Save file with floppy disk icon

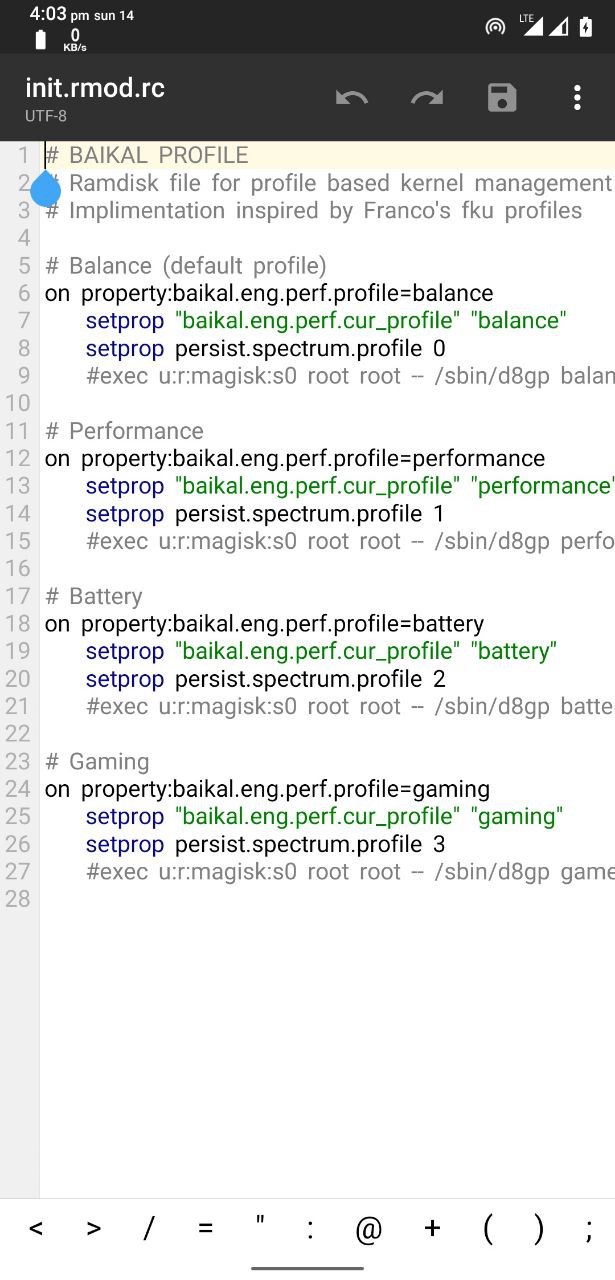tap(502, 98)
